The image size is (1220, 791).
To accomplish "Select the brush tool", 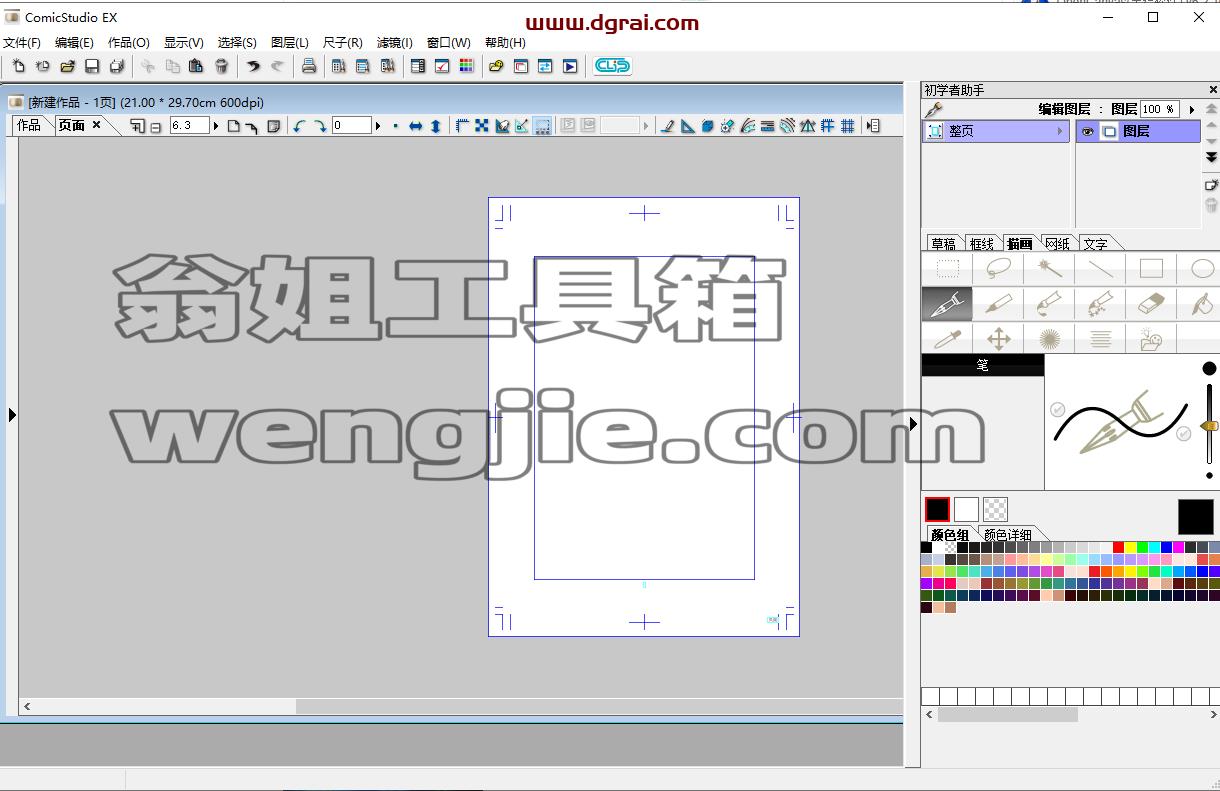I will (1049, 303).
